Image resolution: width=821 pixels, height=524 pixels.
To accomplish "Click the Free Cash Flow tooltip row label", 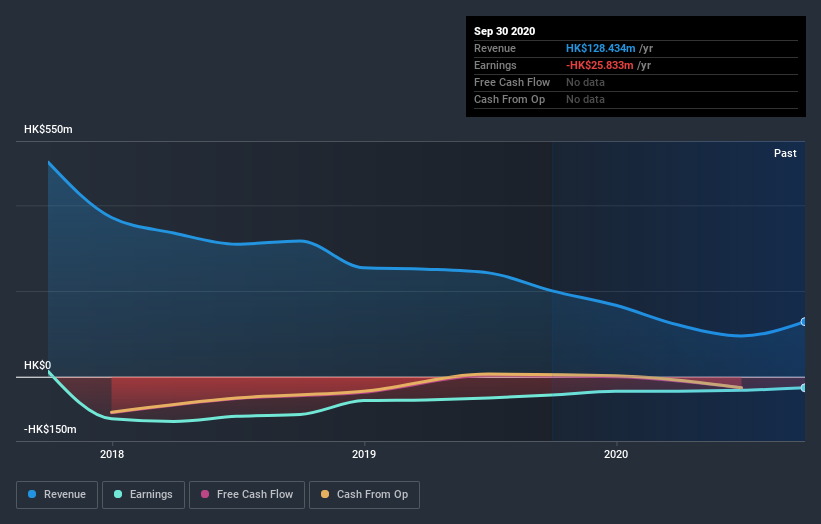I will [512, 83].
